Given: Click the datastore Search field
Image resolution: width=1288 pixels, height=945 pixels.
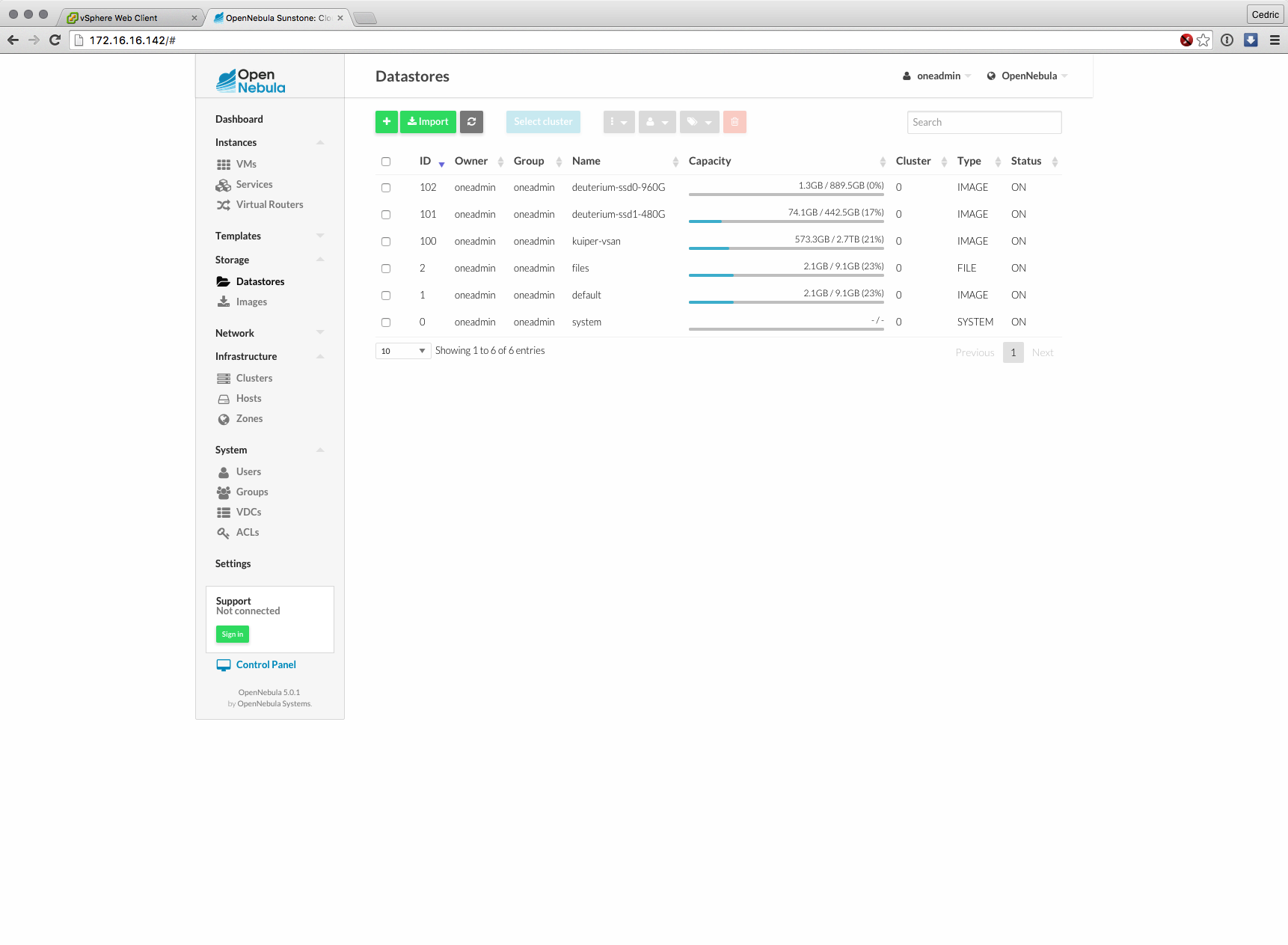Looking at the screenshot, I should (x=984, y=123).
